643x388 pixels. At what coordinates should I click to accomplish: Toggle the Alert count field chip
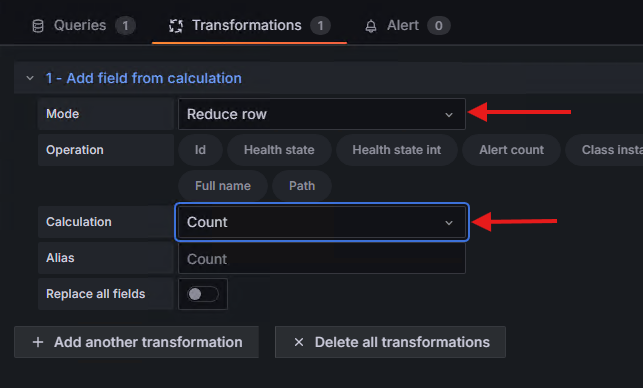(x=511, y=150)
